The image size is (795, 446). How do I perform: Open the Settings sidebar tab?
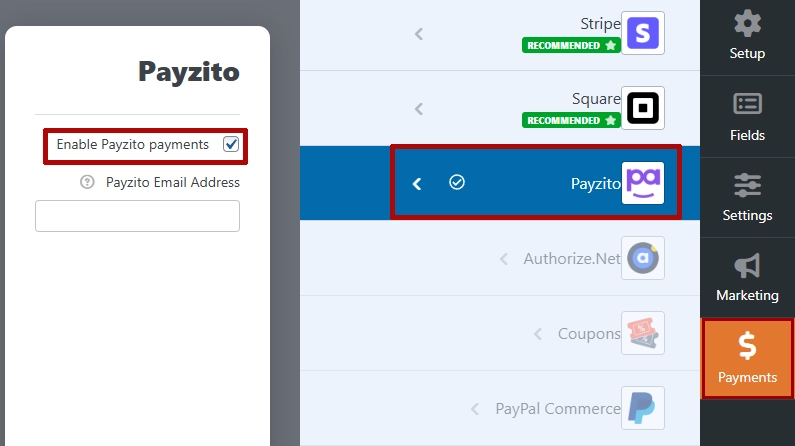pos(747,198)
